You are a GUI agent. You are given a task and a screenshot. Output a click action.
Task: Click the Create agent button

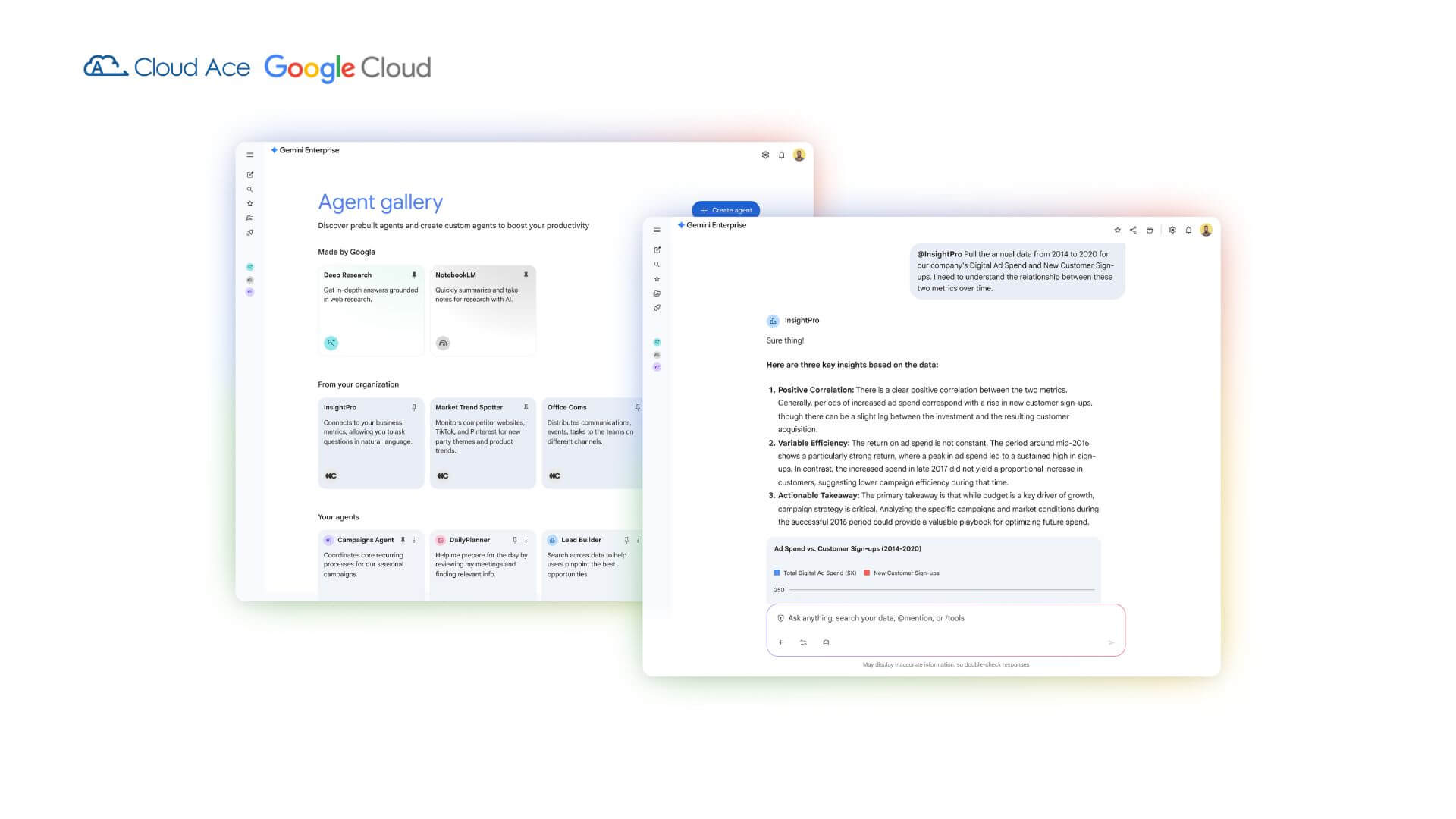tap(726, 210)
